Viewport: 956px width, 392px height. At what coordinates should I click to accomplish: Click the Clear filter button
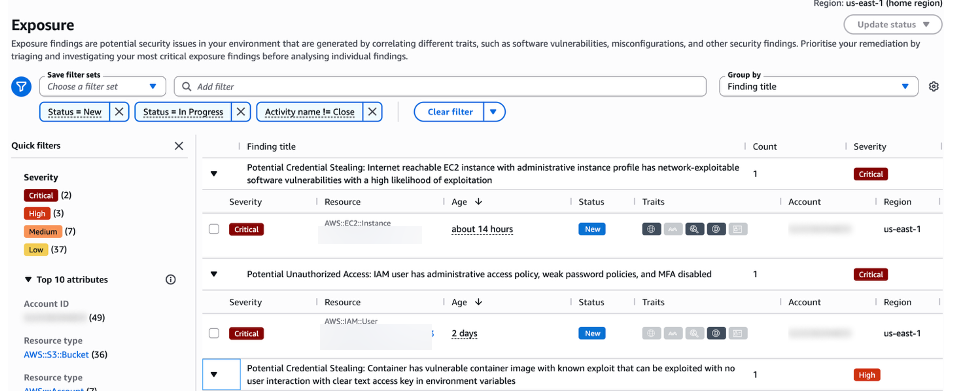[x=449, y=112]
